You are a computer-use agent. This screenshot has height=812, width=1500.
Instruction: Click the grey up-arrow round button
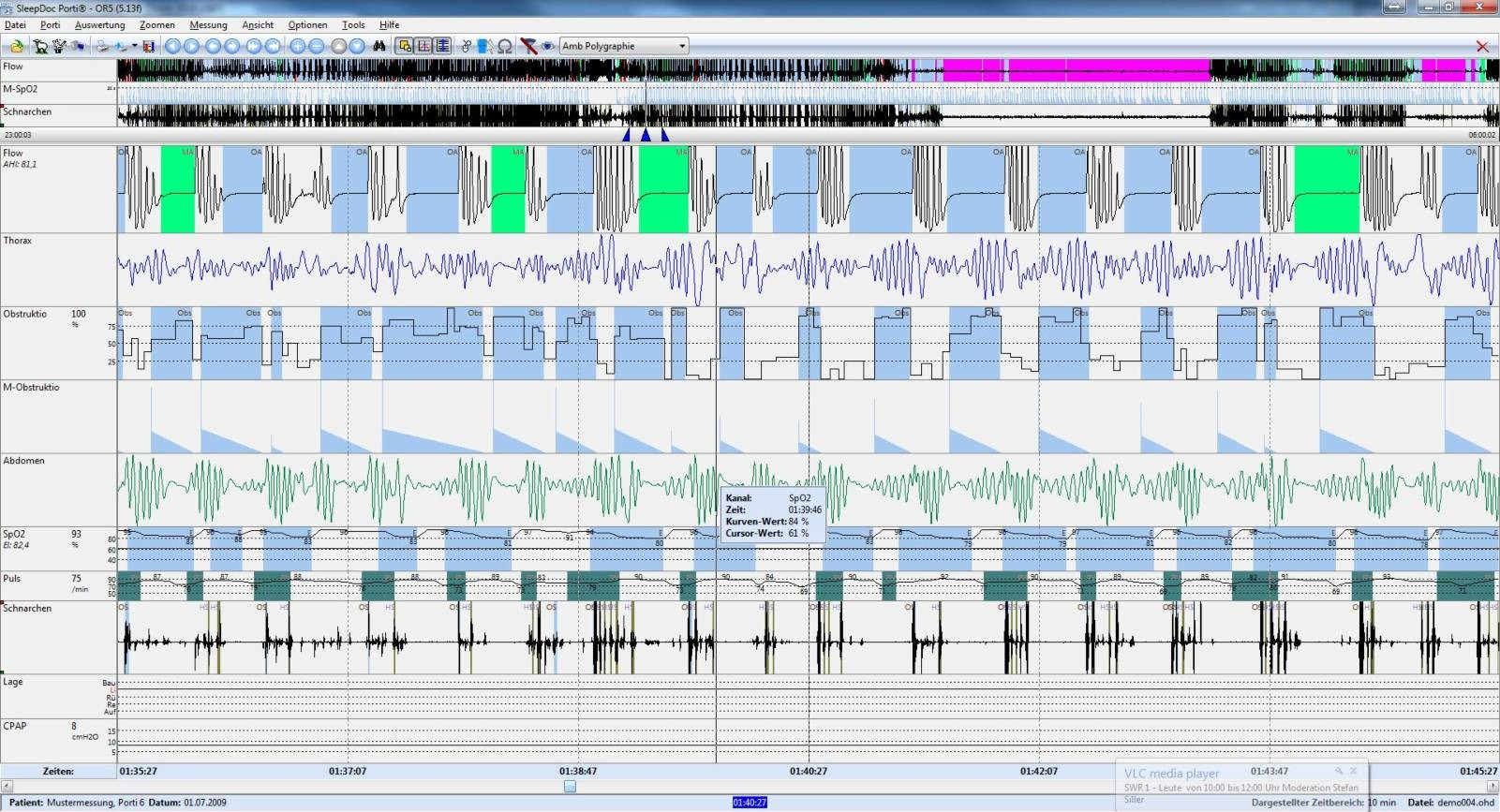point(338,46)
